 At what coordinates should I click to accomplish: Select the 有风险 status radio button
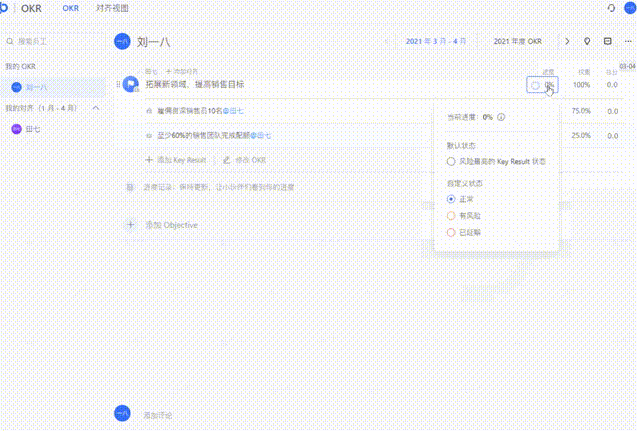[451, 216]
